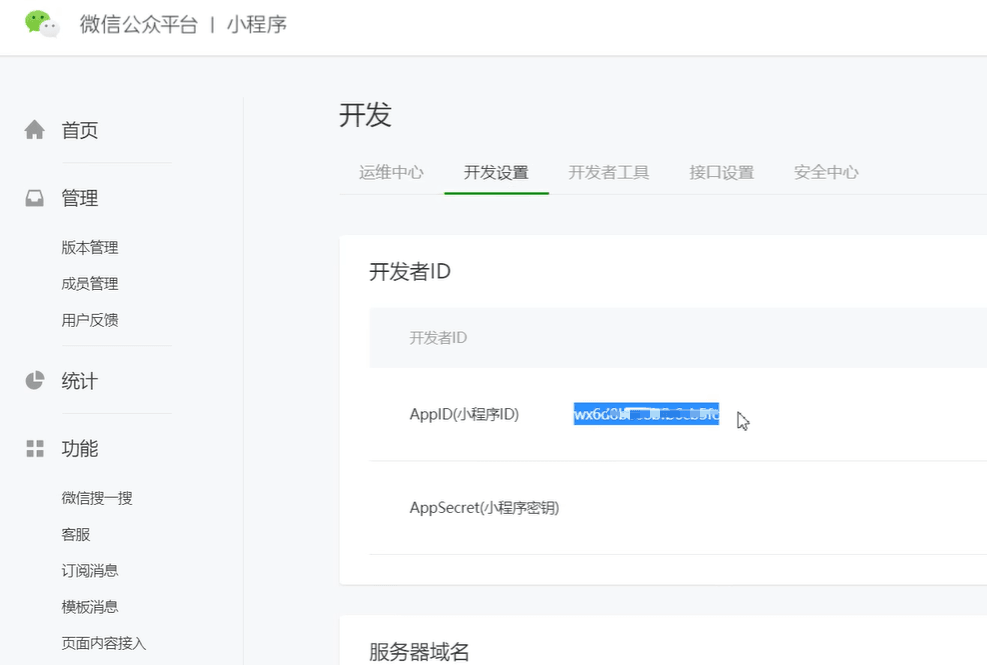Click the WeChat logo icon

pos(42,24)
